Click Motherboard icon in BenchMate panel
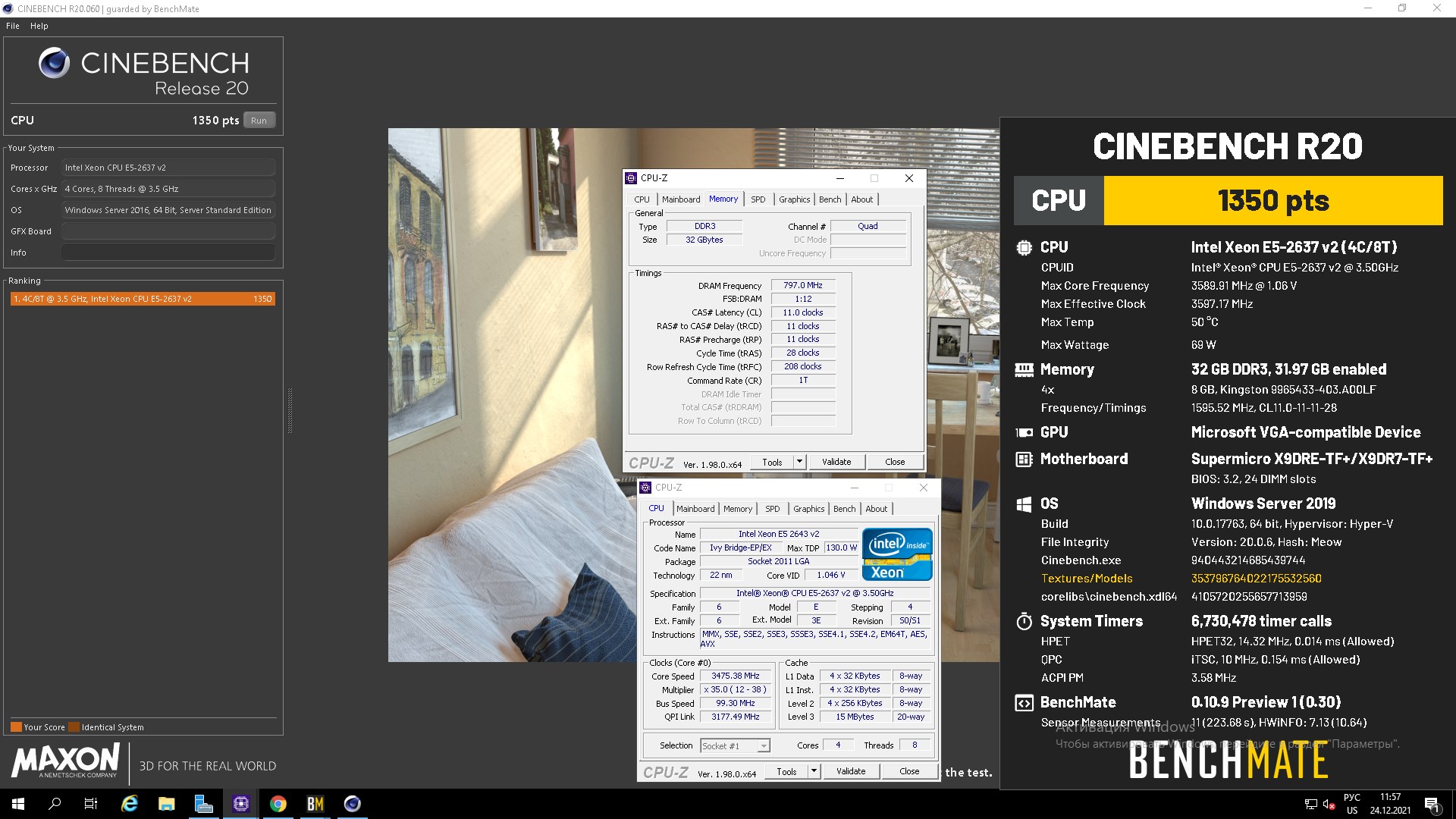Screen dimensions: 1456x819 [x=1024, y=459]
